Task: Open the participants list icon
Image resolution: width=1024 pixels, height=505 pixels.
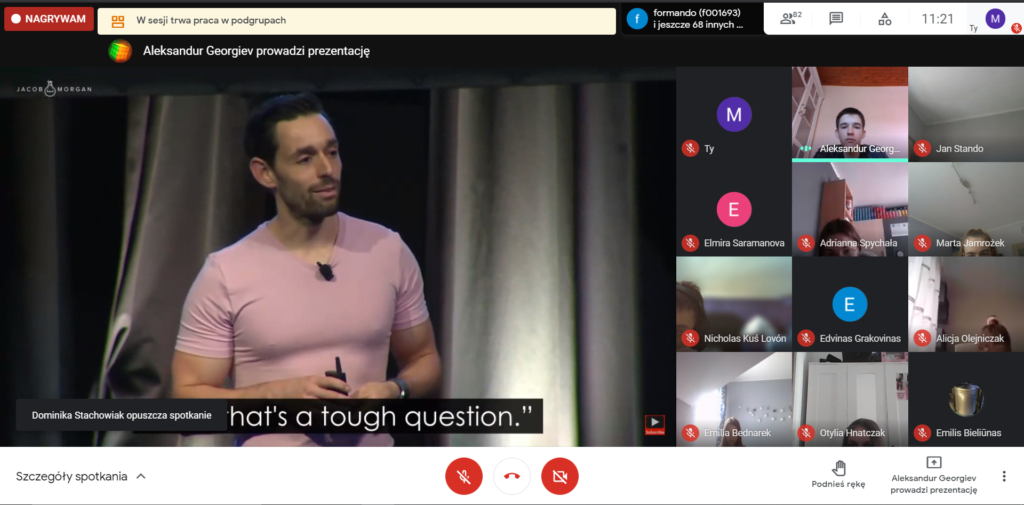Action: [x=791, y=18]
